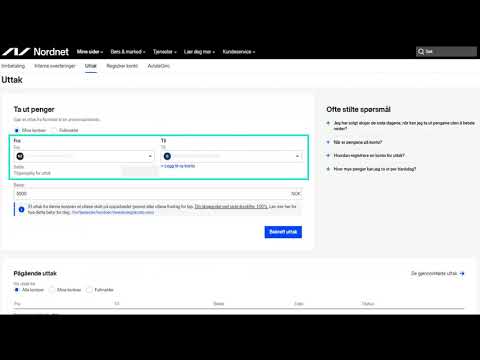The height and width of the screenshot is (360, 480).
Task: Open the Børs & marked menu
Action: pos(128,52)
